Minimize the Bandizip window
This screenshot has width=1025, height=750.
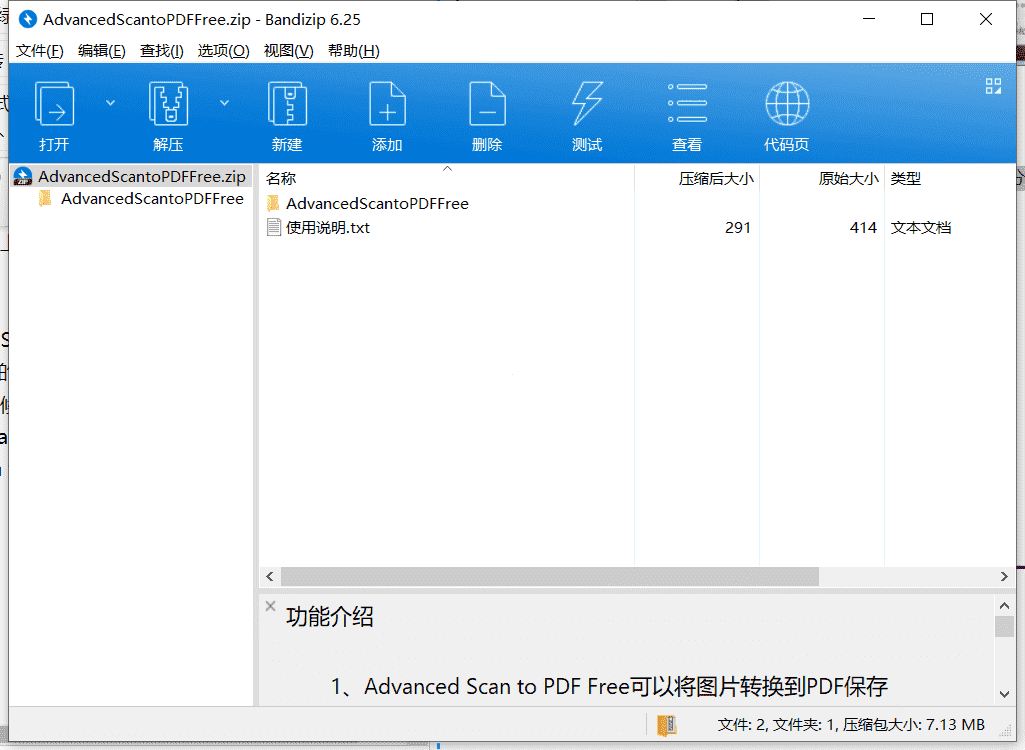pos(869,20)
